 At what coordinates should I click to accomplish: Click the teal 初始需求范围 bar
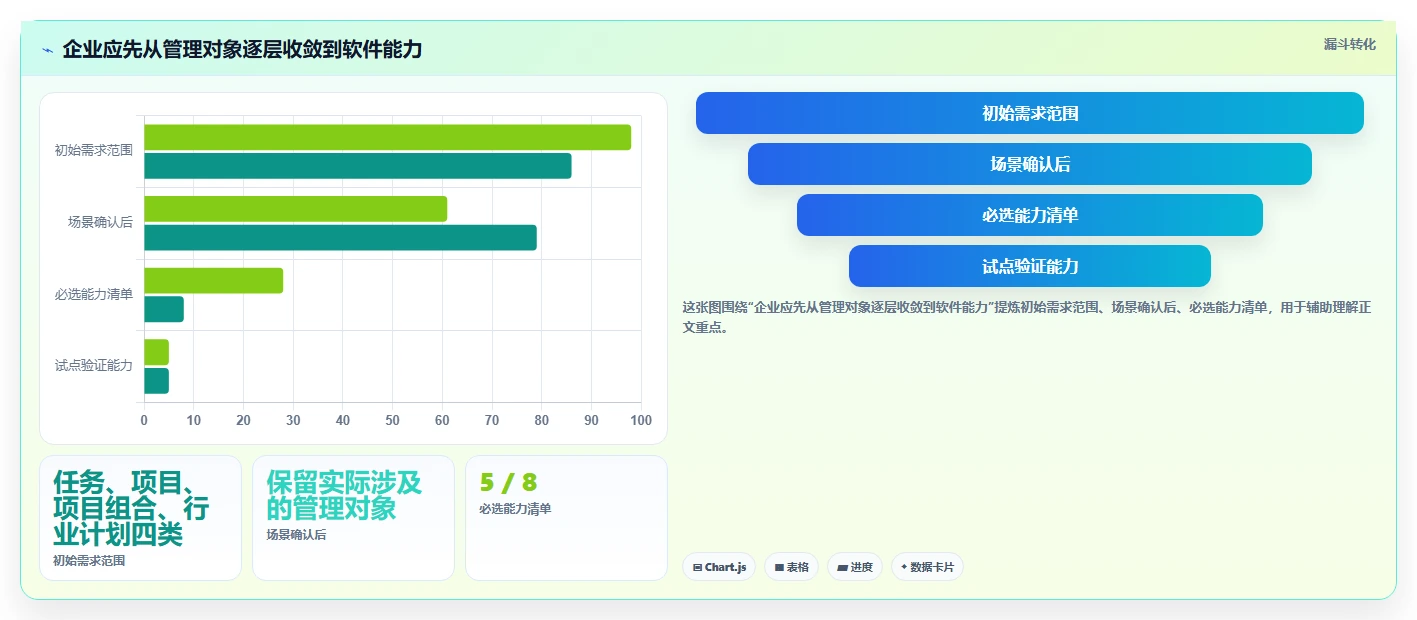[358, 166]
